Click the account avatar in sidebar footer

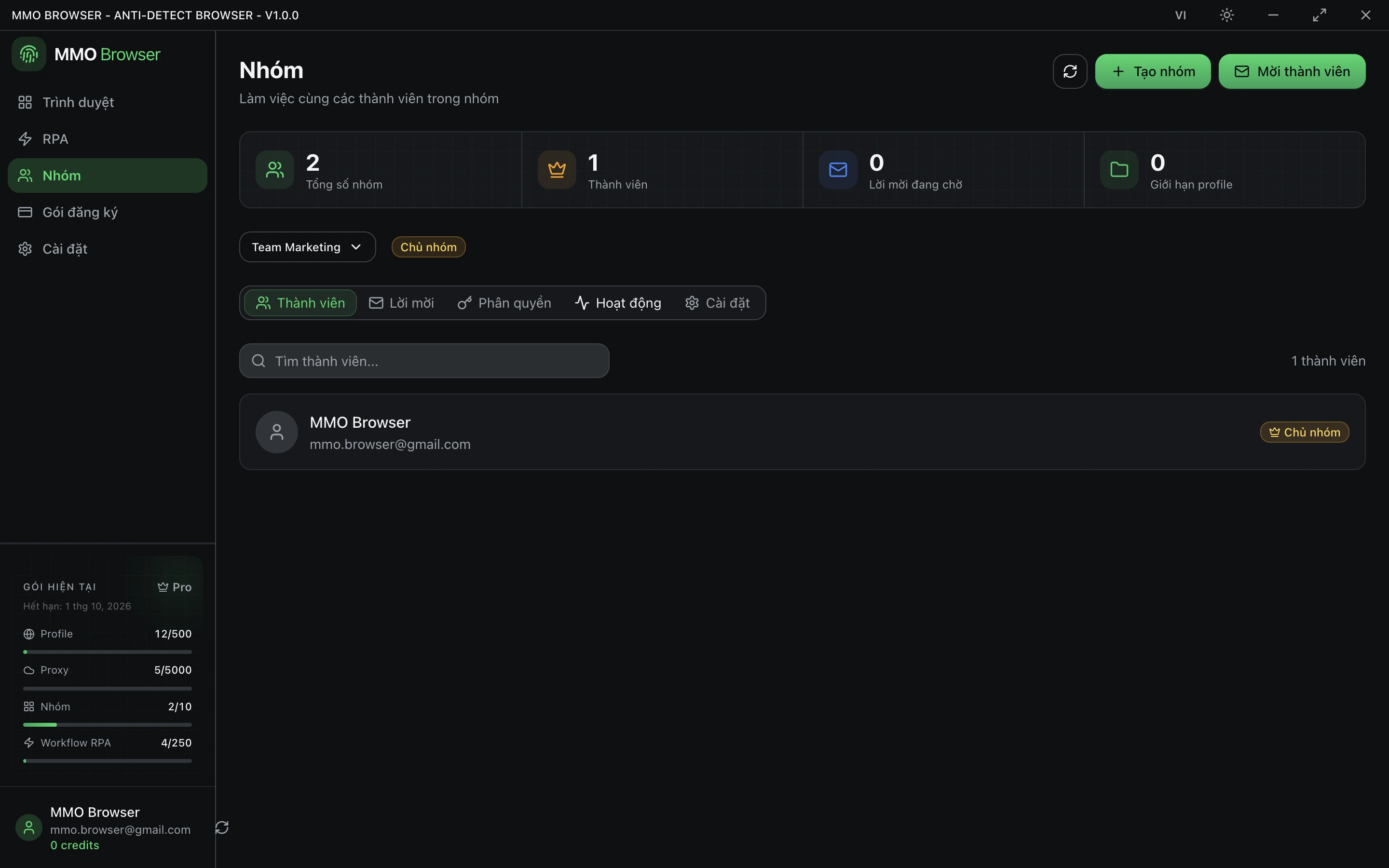coord(29,827)
